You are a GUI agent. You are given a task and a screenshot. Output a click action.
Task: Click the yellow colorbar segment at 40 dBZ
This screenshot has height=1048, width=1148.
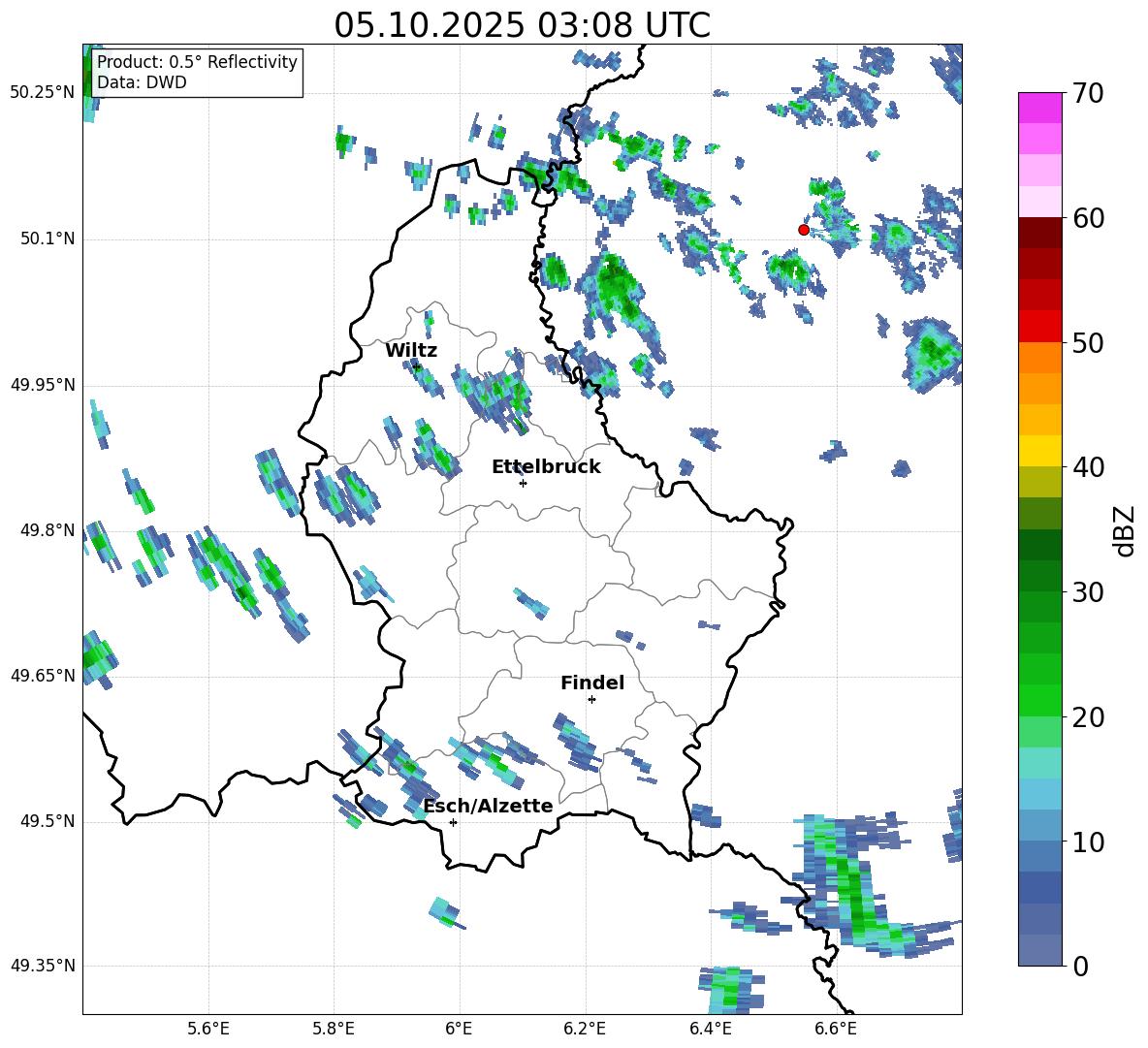[1039, 450]
